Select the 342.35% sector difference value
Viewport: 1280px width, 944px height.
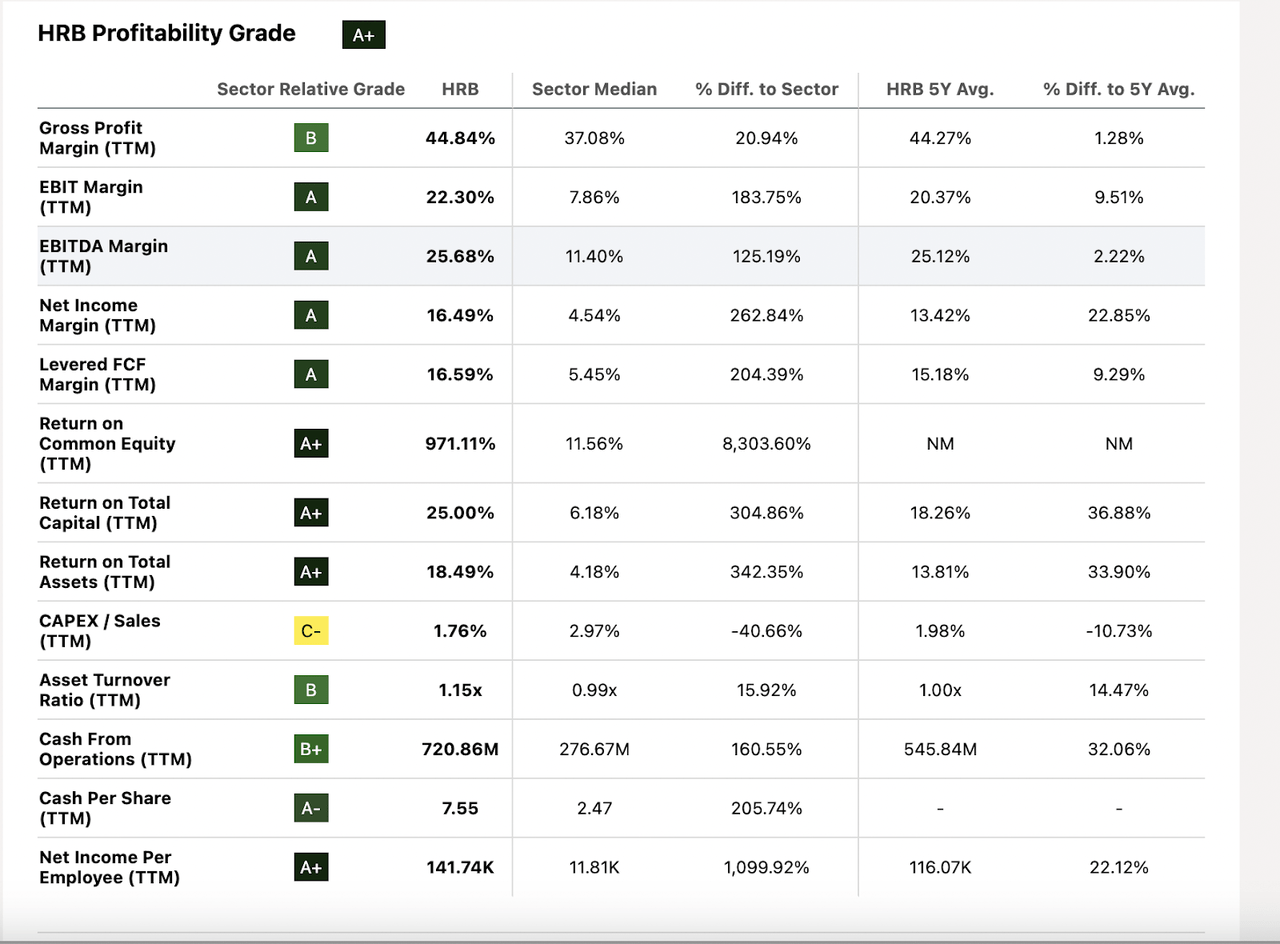pyautogui.click(x=767, y=571)
